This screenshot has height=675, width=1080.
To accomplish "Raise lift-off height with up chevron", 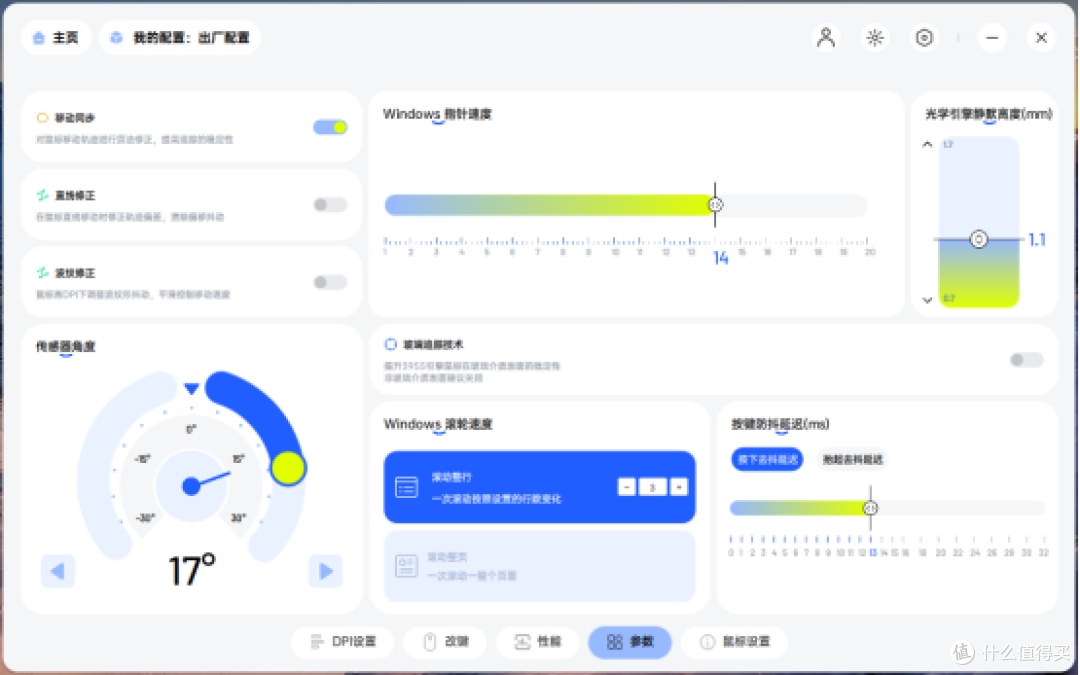I will click(x=927, y=144).
